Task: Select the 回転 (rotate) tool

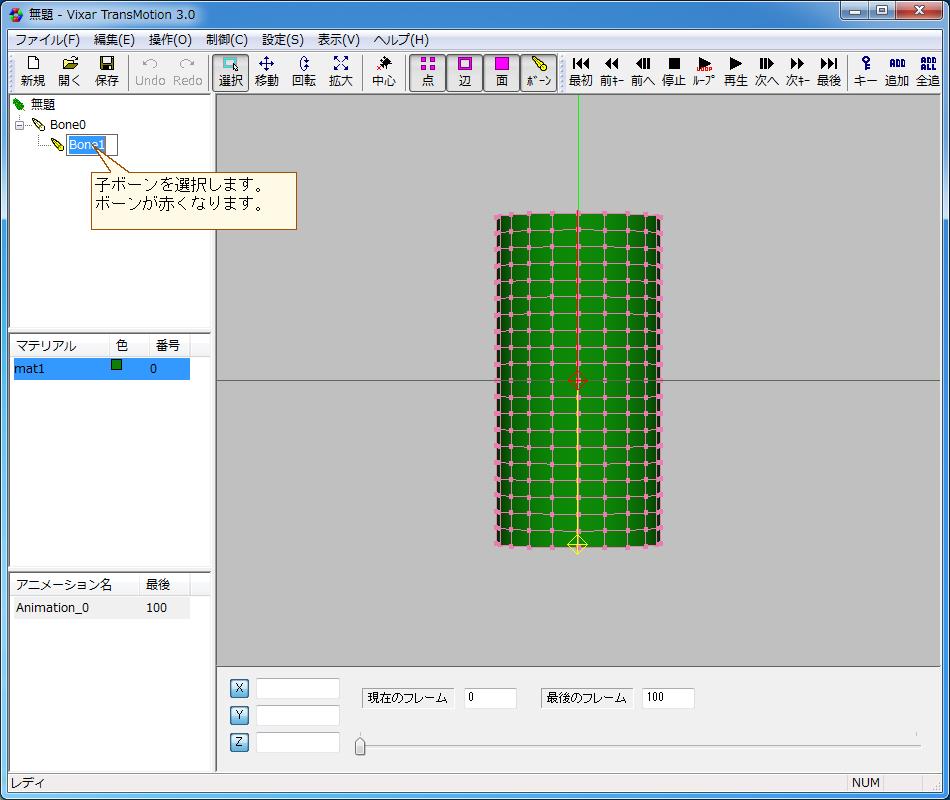Action: coord(304,72)
